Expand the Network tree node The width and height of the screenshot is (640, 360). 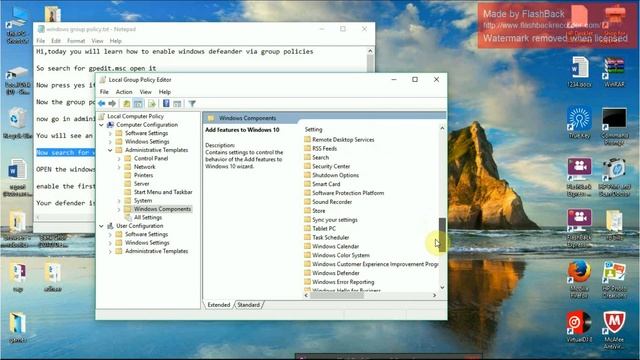click(119, 167)
